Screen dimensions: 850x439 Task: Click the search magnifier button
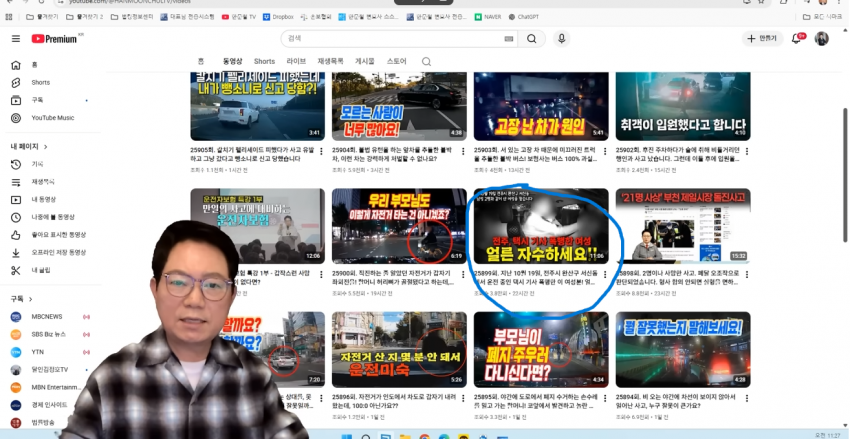tap(532, 39)
